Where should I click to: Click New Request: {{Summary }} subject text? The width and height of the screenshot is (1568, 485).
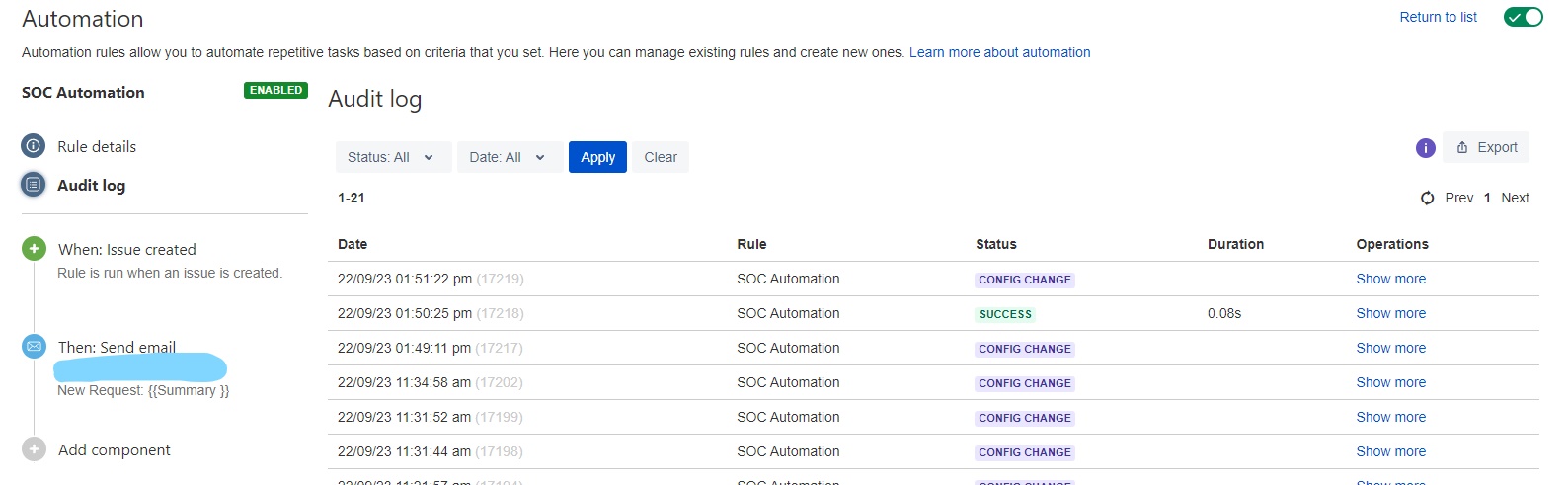coord(143,390)
